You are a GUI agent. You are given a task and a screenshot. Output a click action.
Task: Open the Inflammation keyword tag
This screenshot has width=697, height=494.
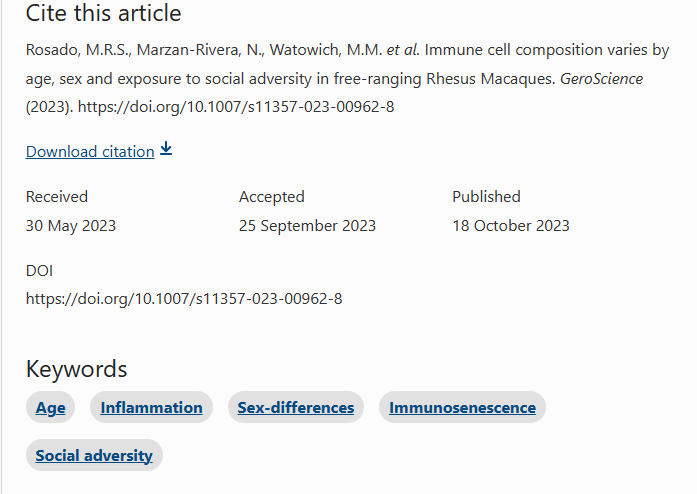[151, 408]
